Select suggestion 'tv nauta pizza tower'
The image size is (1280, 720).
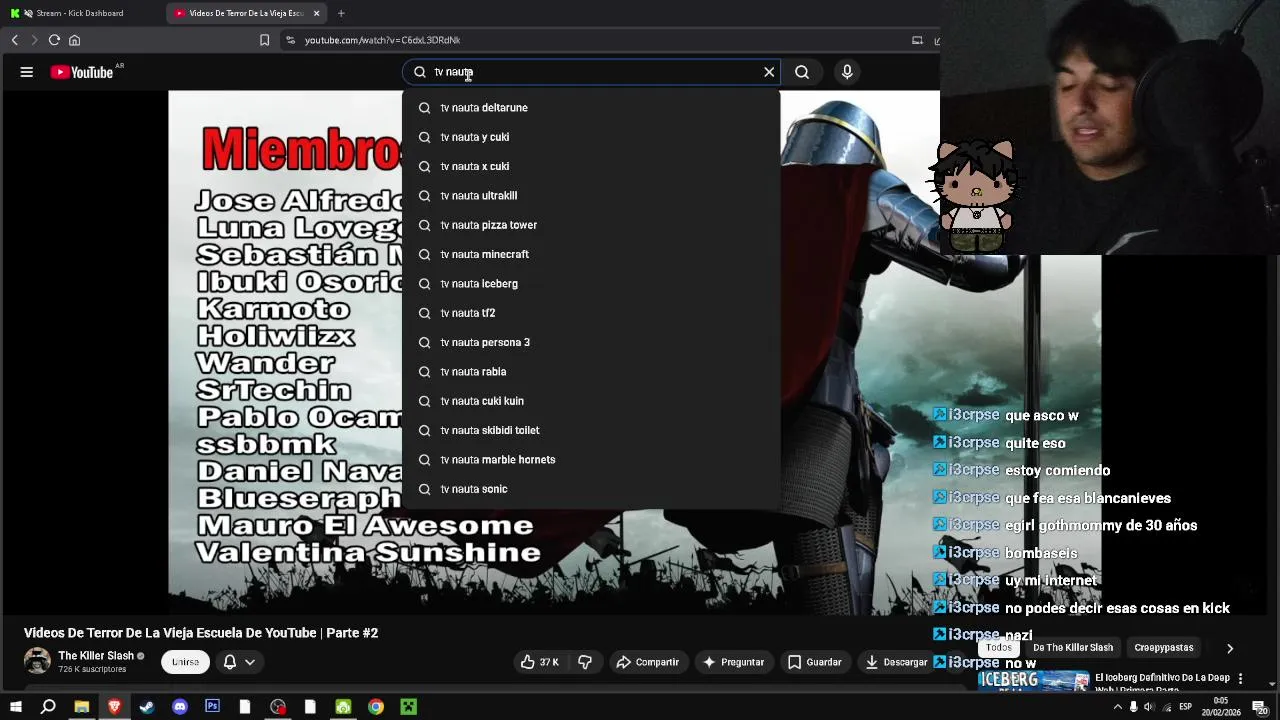click(591, 225)
